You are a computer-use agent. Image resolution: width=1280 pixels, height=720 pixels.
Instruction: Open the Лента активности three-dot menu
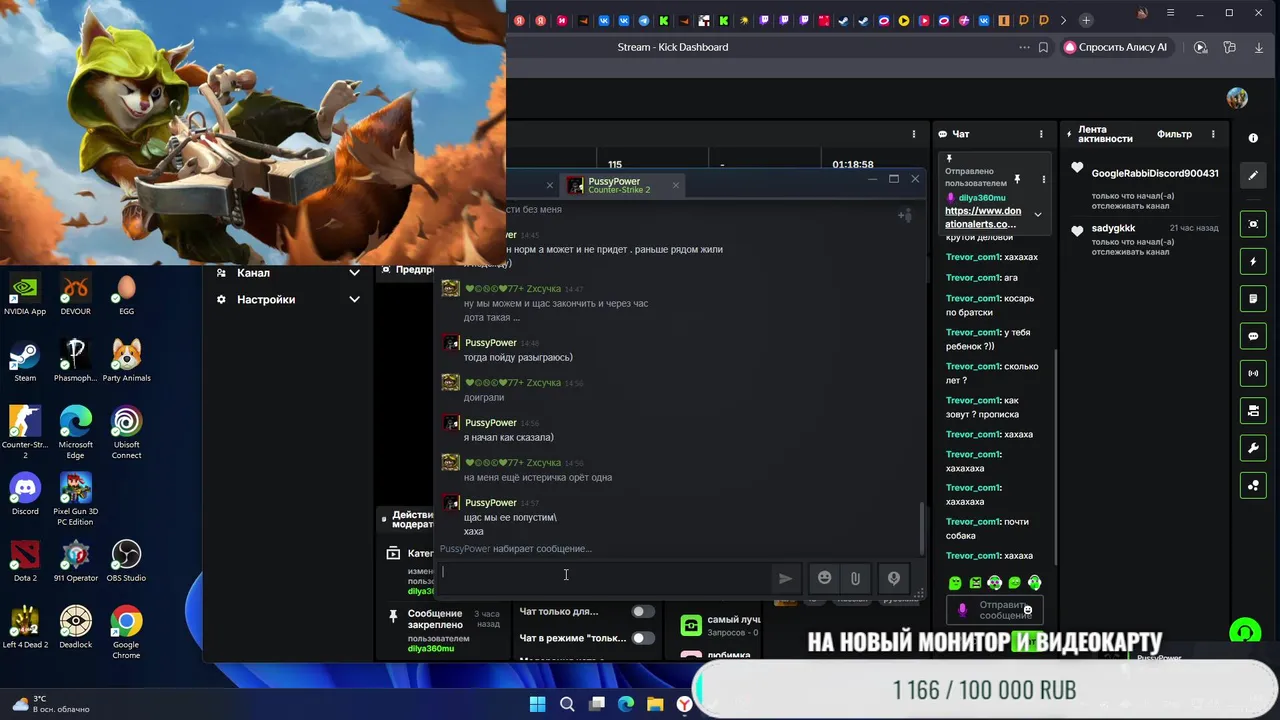pos(1213,134)
